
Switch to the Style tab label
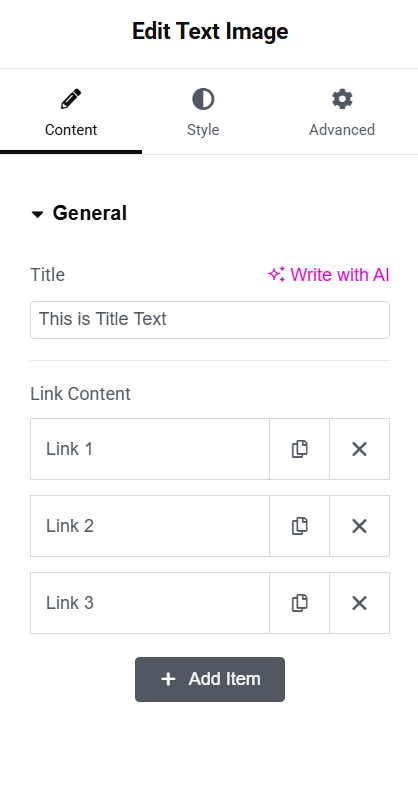click(x=203, y=130)
